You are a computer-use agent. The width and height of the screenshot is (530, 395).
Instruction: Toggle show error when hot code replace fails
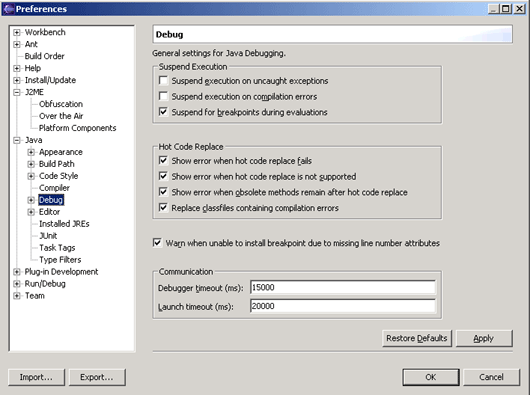click(163, 161)
